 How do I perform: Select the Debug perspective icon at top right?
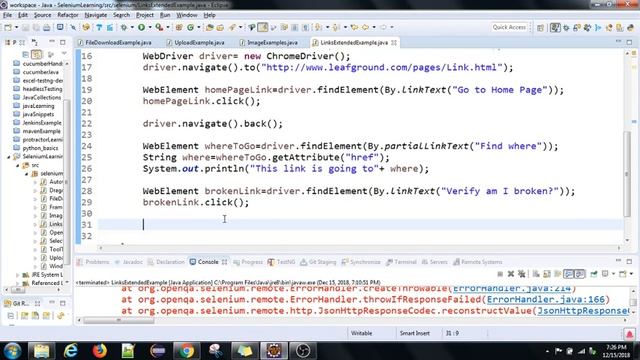[x=566, y=28]
